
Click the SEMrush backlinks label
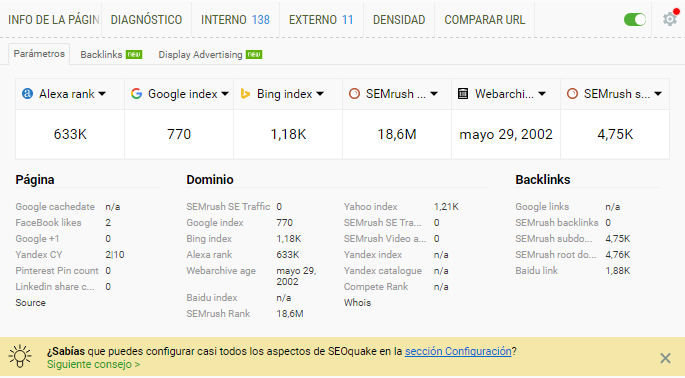(557, 223)
